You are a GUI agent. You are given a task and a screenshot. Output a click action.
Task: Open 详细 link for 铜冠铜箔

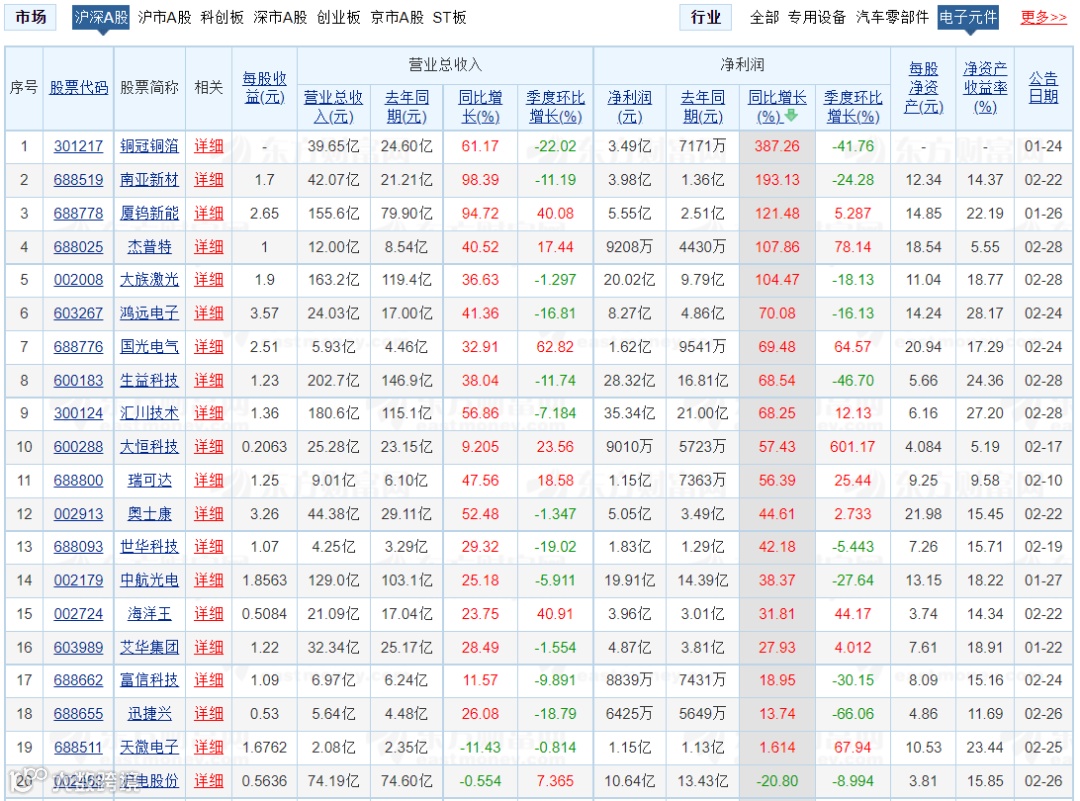pos(209,146)
